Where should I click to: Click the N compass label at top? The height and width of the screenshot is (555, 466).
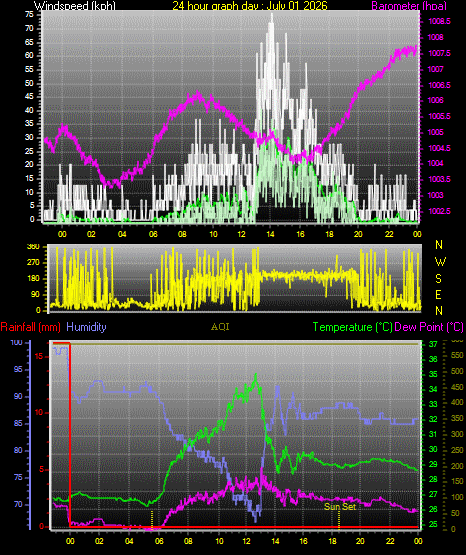[x=439, y=245]
